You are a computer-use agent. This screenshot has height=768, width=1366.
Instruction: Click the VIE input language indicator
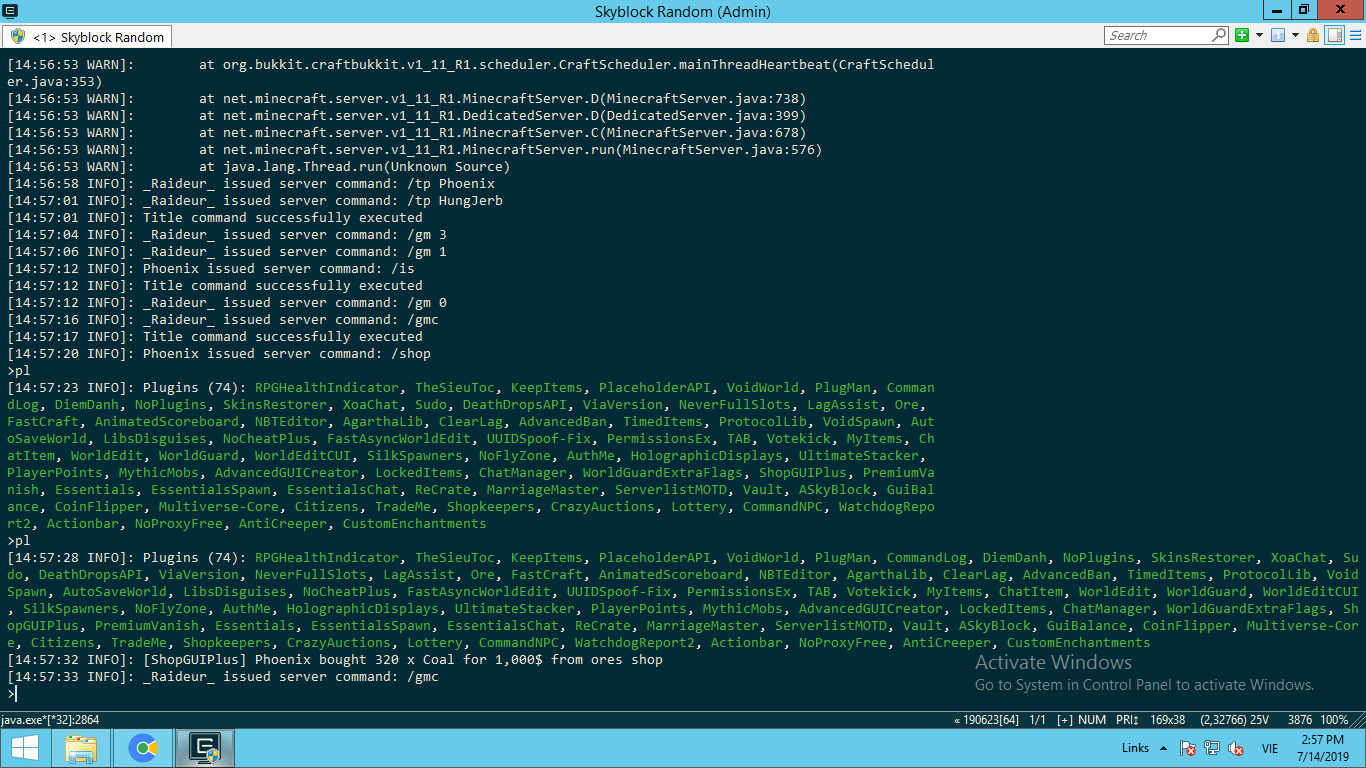[1270, 748]
